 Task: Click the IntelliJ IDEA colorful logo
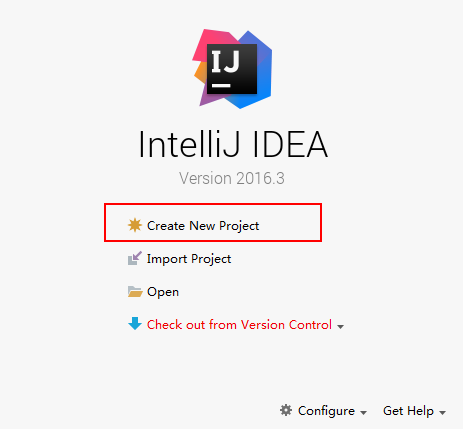[232, 69]
